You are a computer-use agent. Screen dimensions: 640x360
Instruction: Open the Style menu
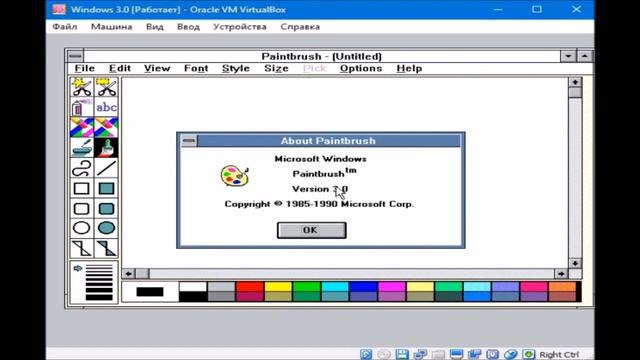pos(236,68)
